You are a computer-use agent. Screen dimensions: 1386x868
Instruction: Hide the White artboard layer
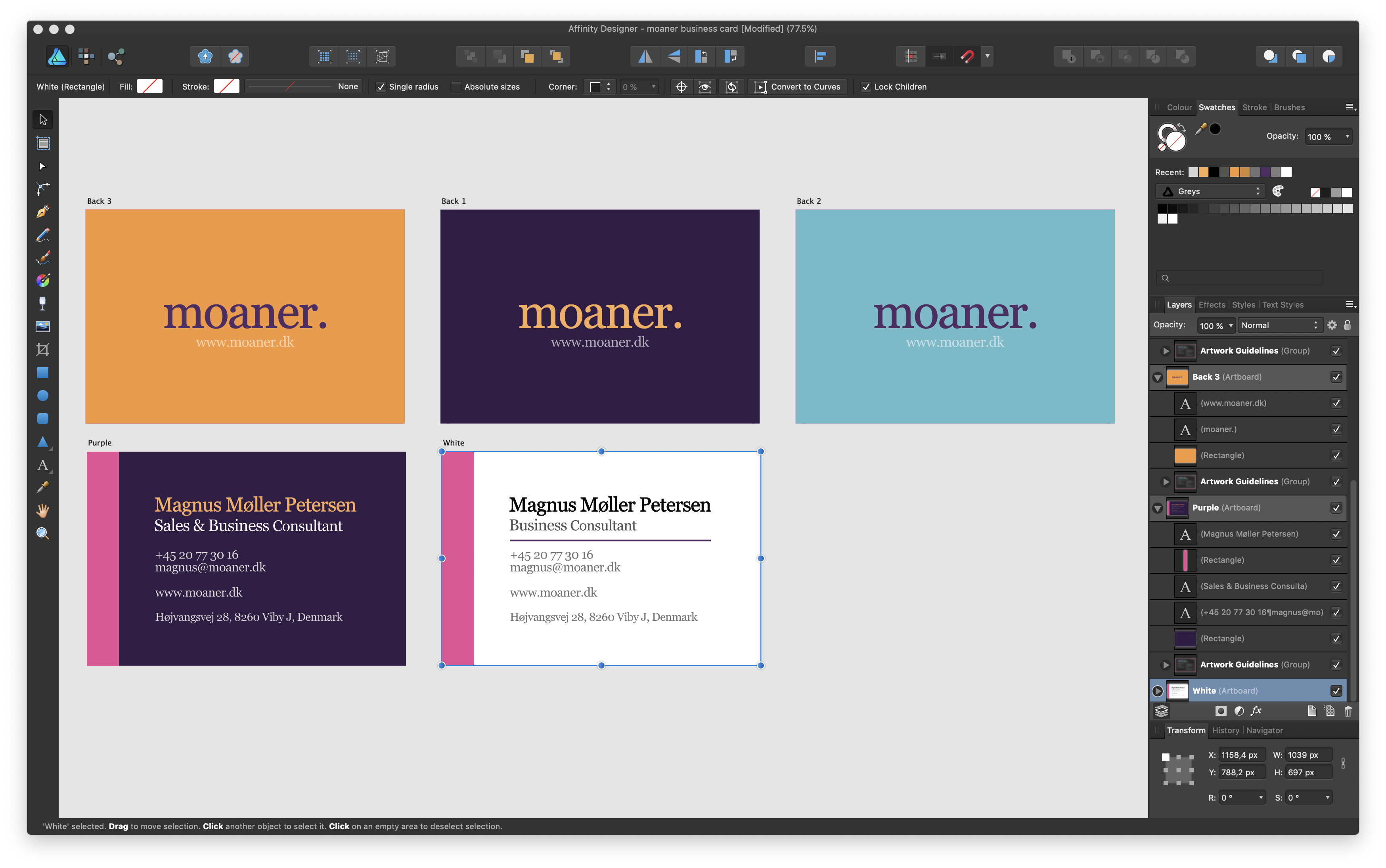(1336, 691)
